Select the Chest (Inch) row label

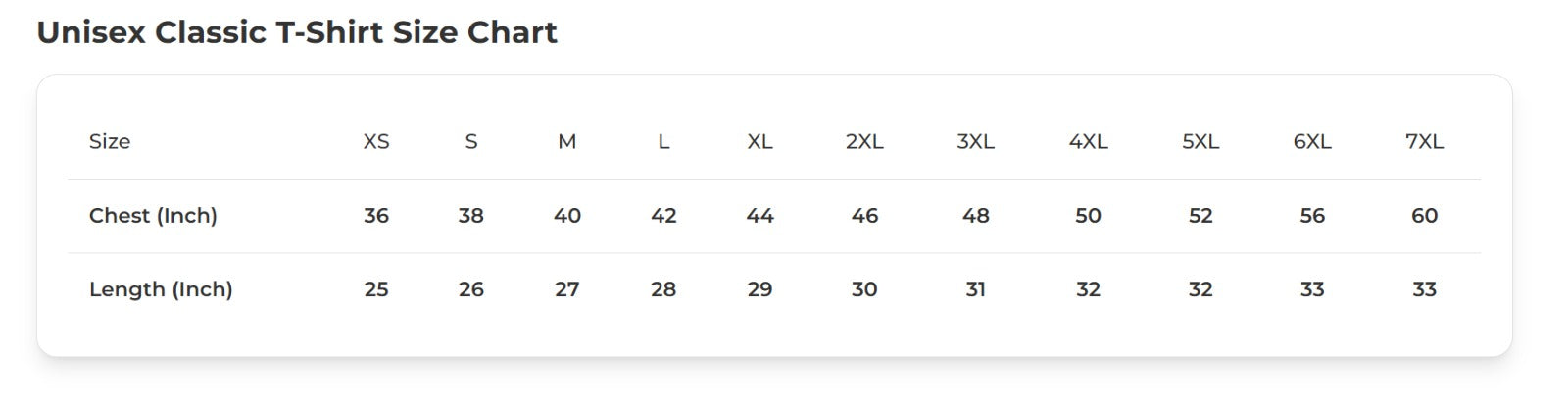(153, 215)
